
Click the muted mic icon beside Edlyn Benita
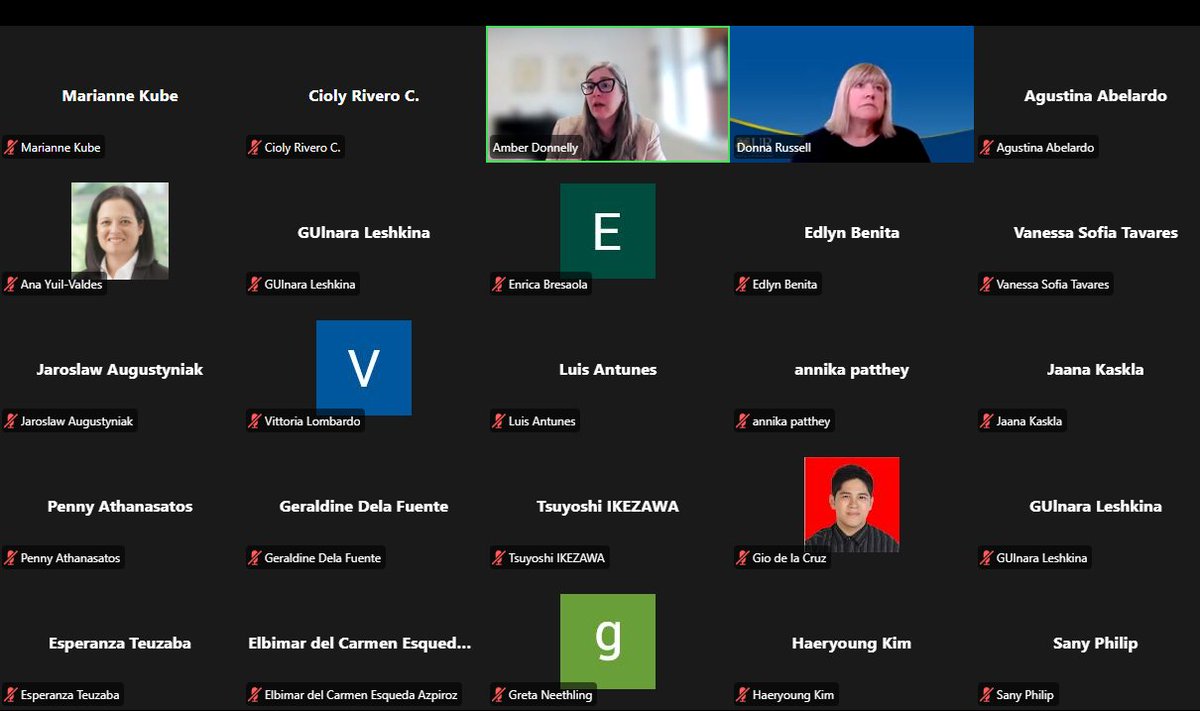(743, 285)
